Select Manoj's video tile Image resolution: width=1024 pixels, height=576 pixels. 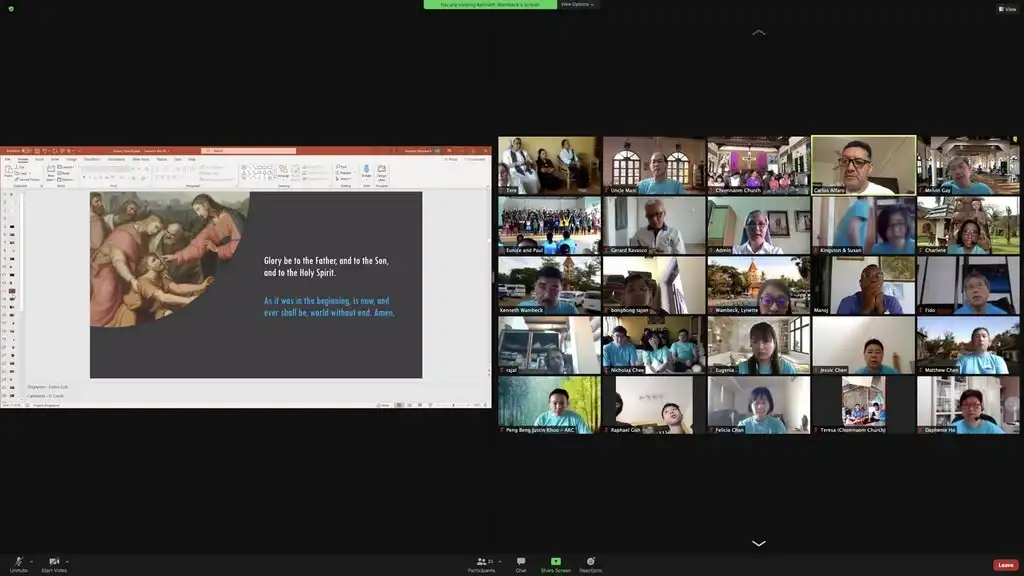coord(863,285)
